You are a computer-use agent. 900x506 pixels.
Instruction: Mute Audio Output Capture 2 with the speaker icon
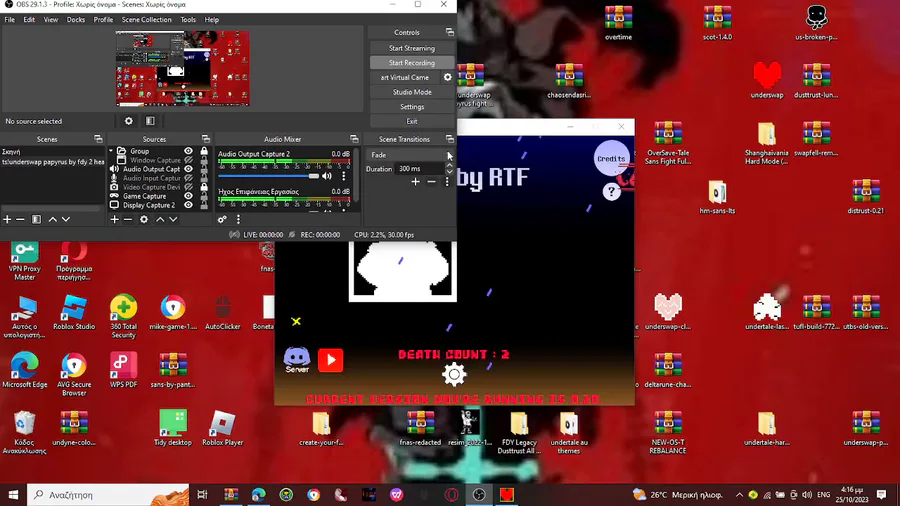pos(327,176)
